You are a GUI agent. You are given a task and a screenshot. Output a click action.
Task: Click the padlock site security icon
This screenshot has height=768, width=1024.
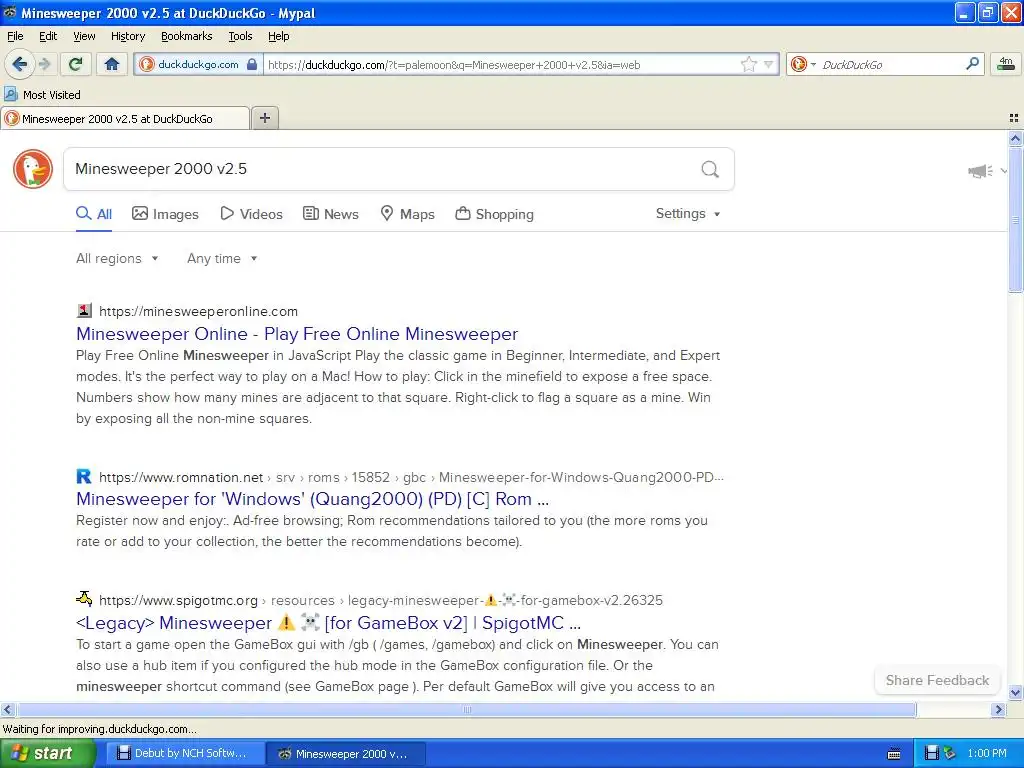coord(252,64)
